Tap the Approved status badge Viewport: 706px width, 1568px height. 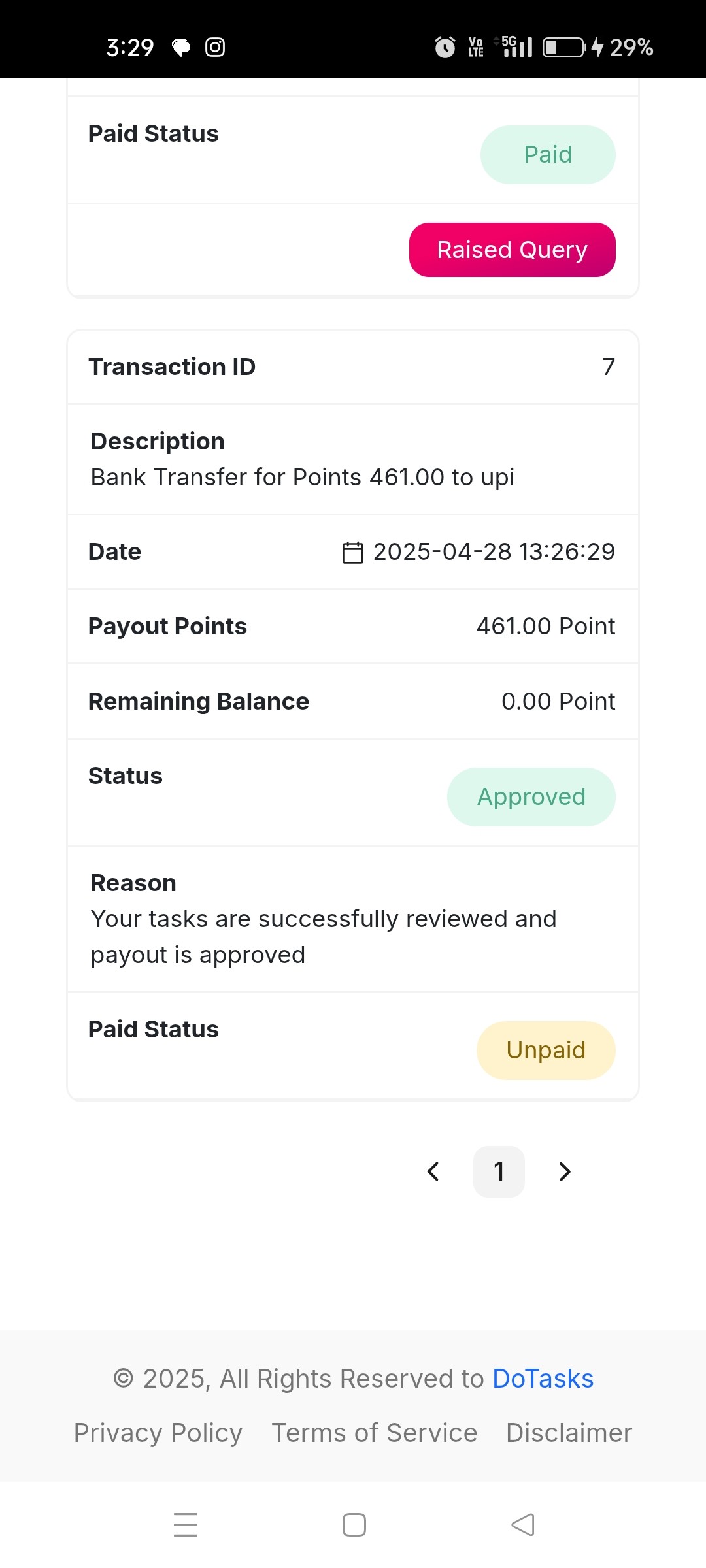[x=531, y=797]
